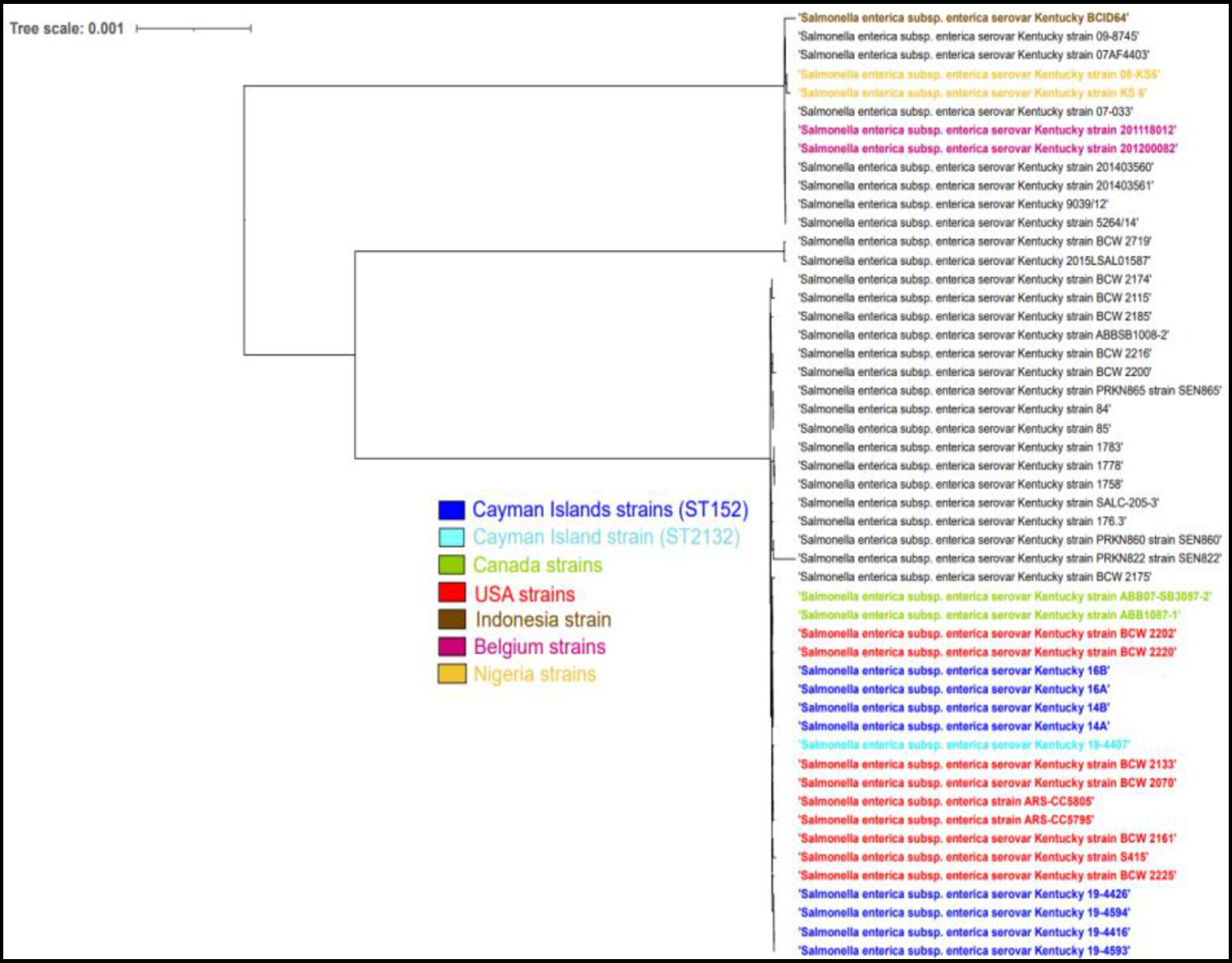
Task: Click the cyan Cayman Island ST2132 swatch
Action: coord(452,537)
